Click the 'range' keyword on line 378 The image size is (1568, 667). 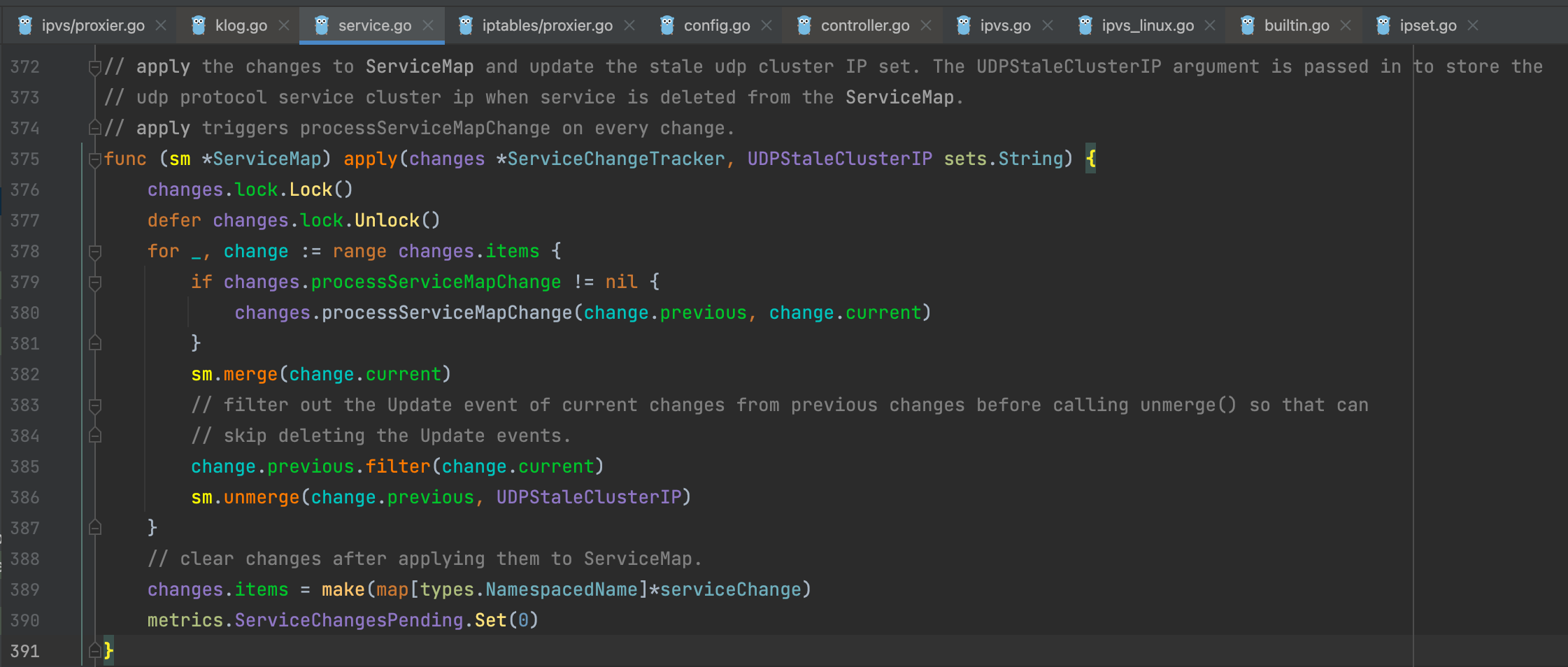359,252
